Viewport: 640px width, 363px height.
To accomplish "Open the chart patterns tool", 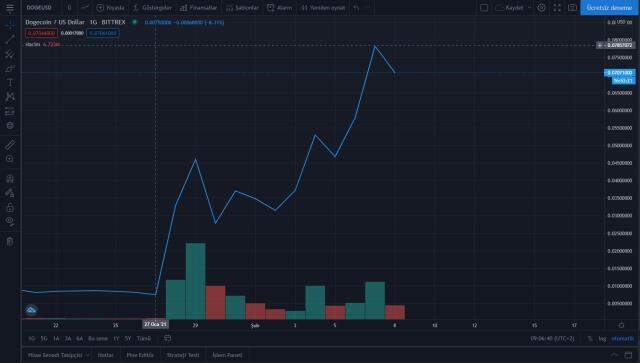I will tap(10, 97).
